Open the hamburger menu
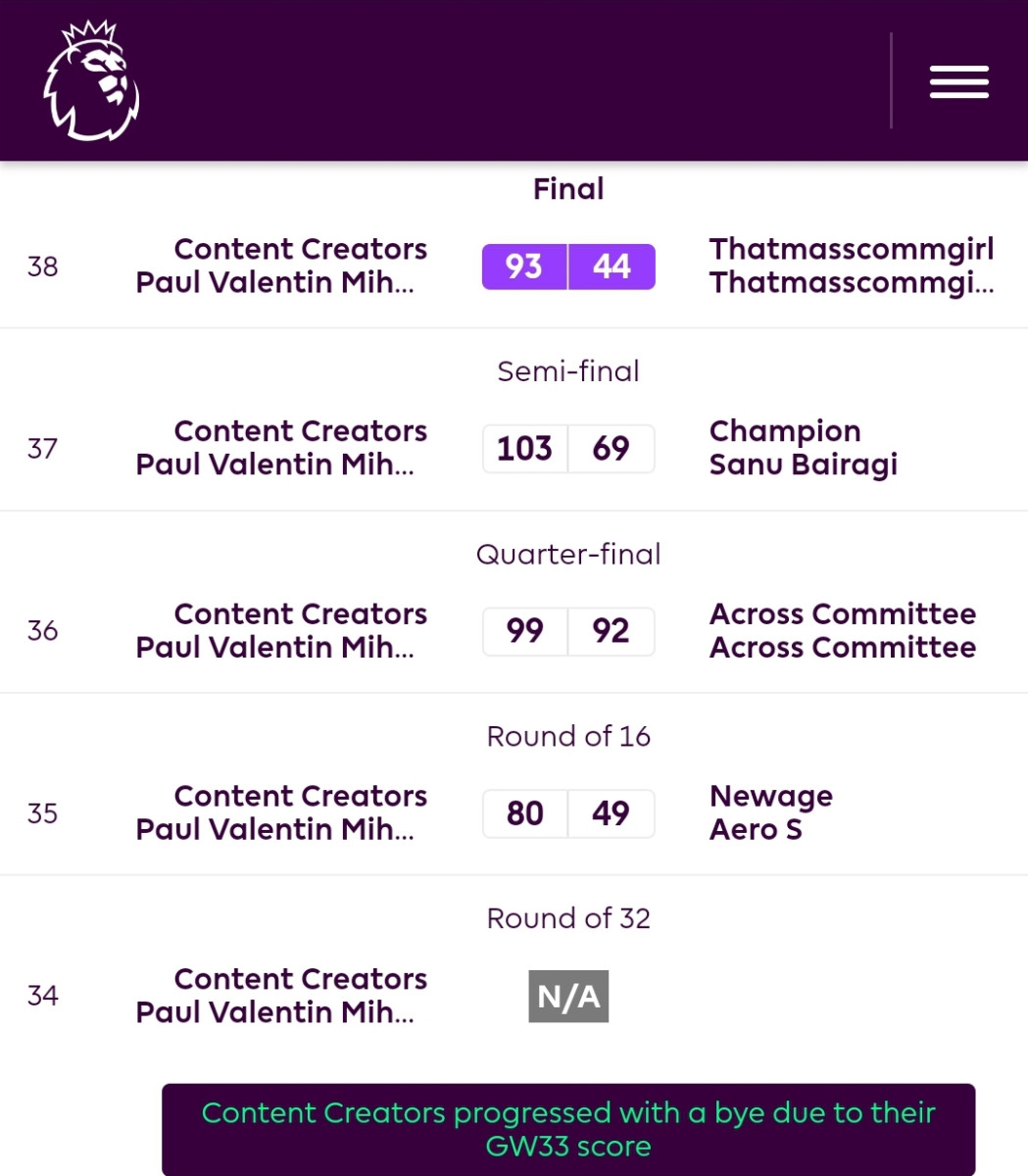 click(x=958, y=82)
